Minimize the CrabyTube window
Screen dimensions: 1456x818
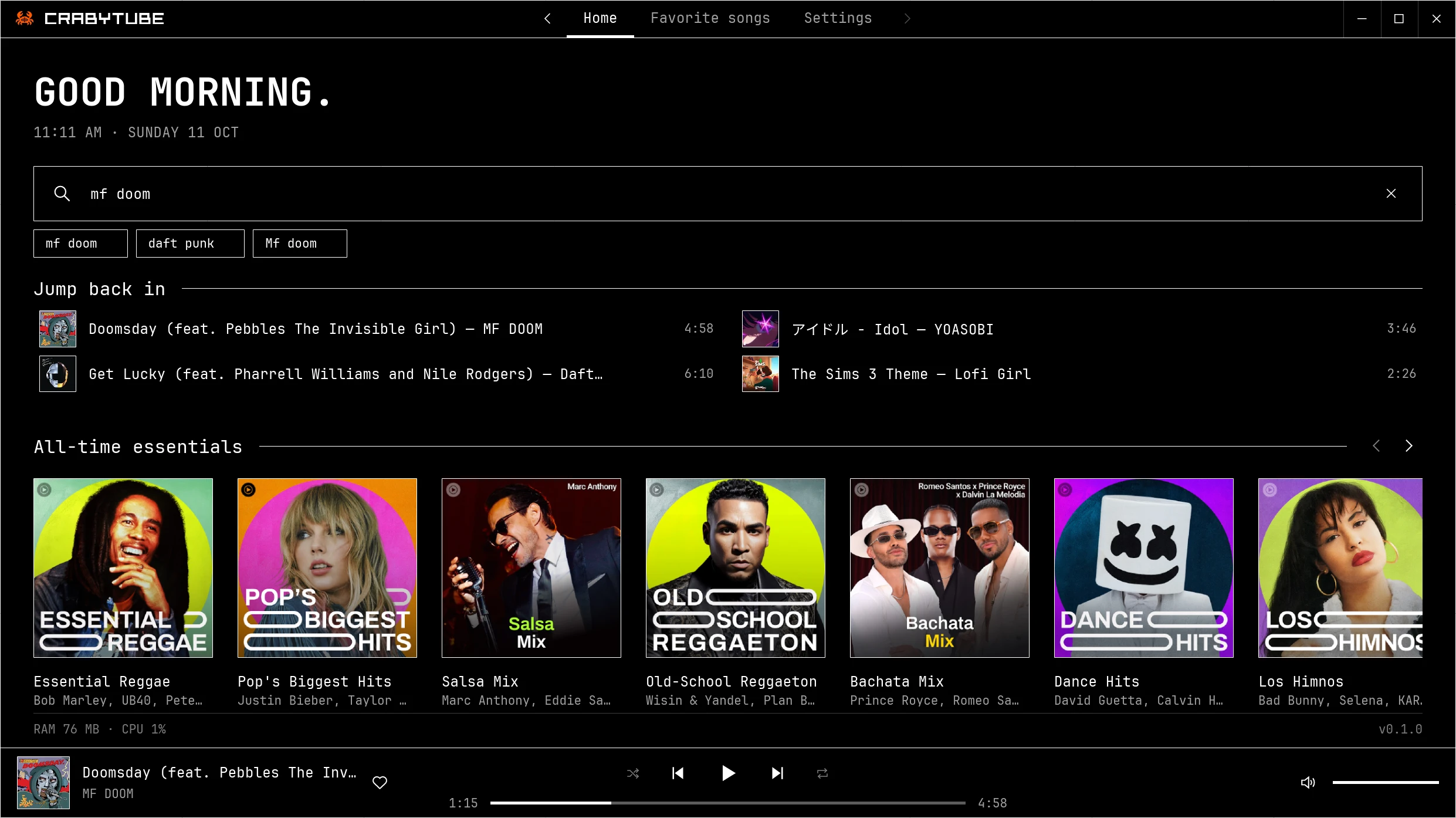pyautogui.click(x=1362, y=19)
